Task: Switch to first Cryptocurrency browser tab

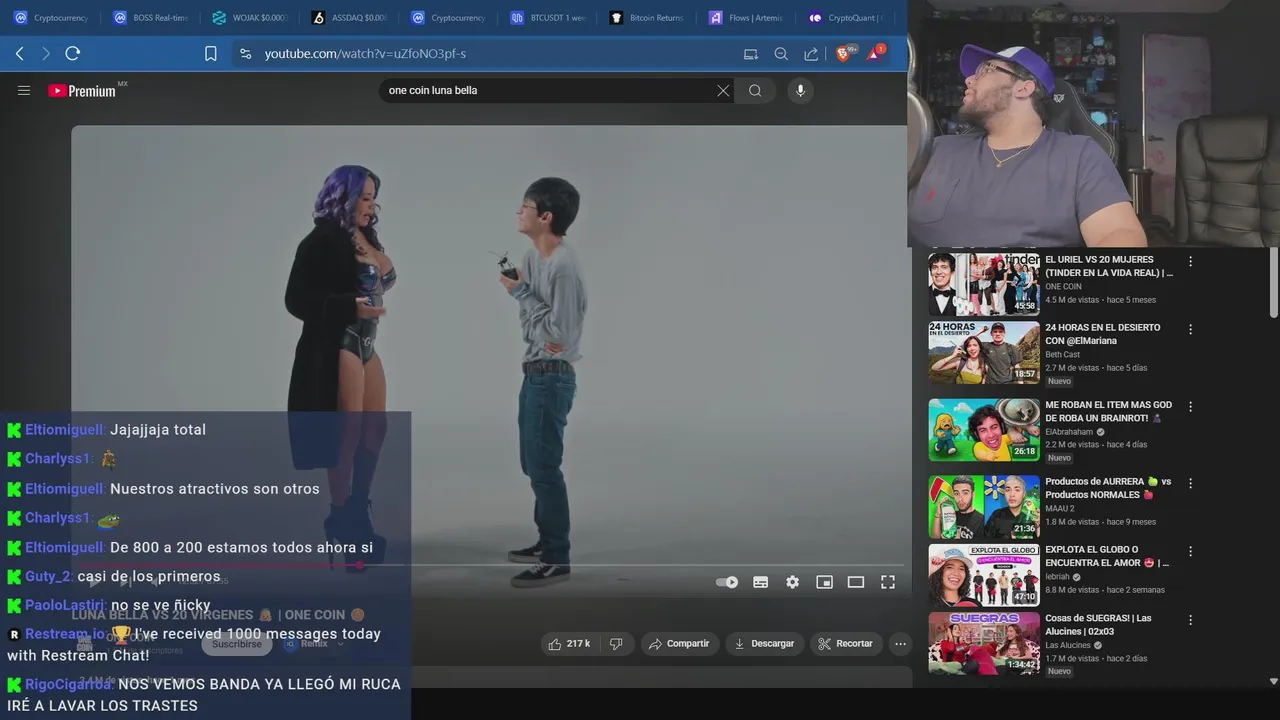Action: pos(52,18)
